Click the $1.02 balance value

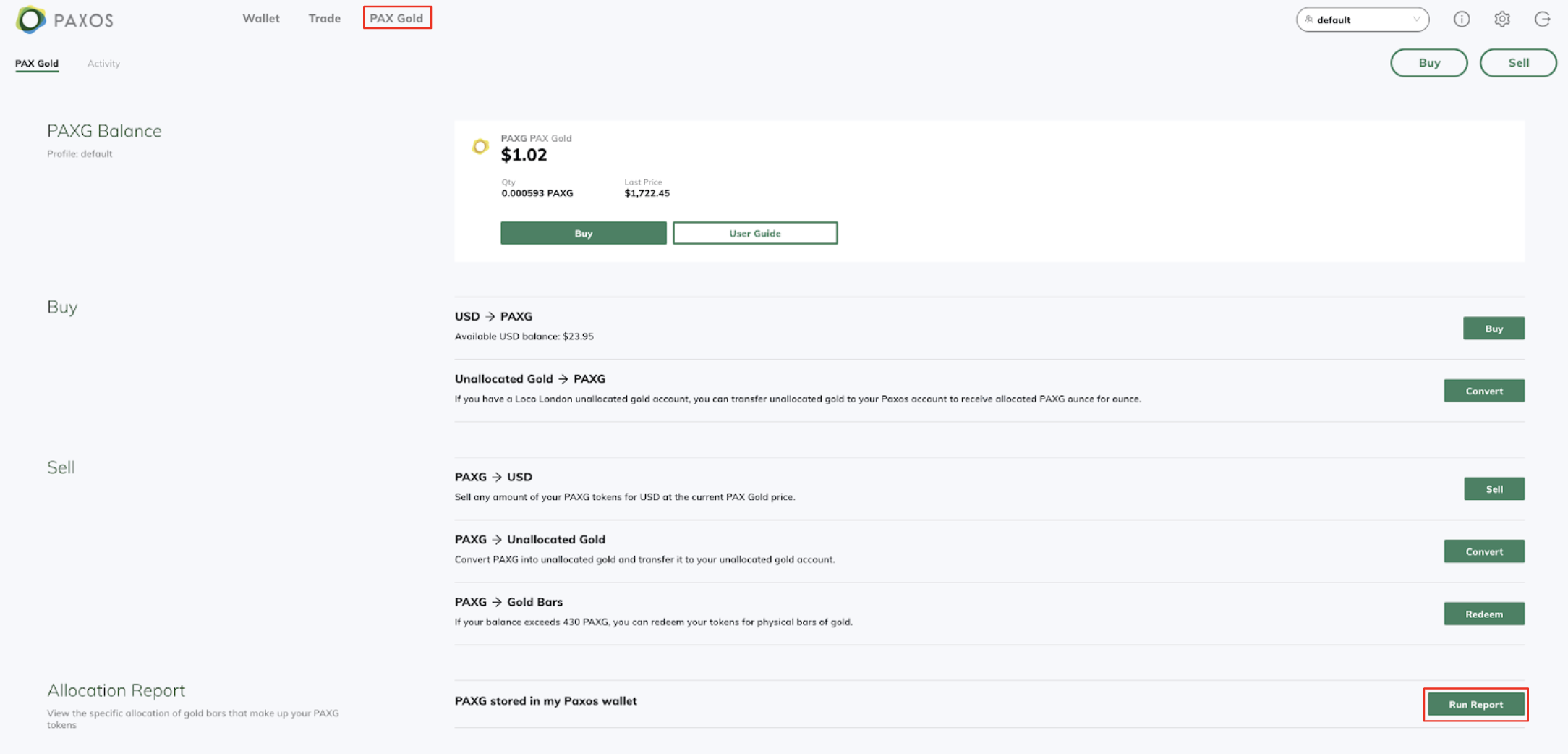524,155
